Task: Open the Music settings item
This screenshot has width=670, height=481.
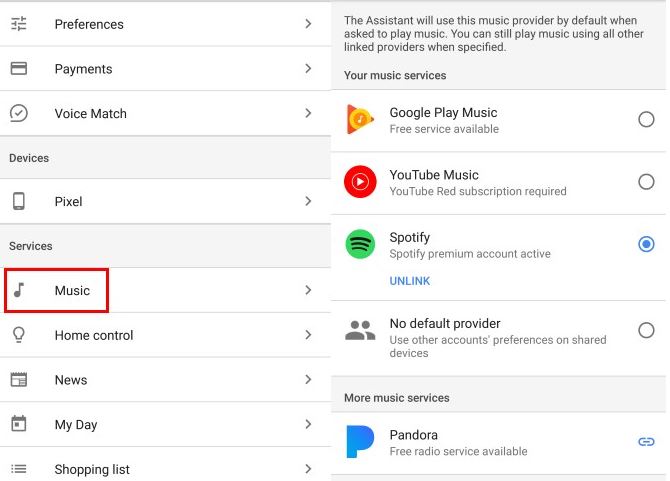Action: 72,291
